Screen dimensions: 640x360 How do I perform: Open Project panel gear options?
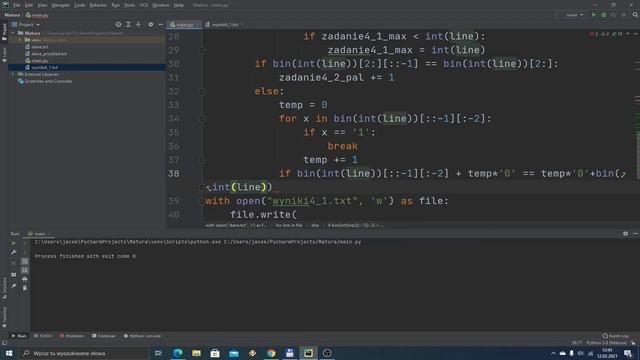[x=151, y=24]
